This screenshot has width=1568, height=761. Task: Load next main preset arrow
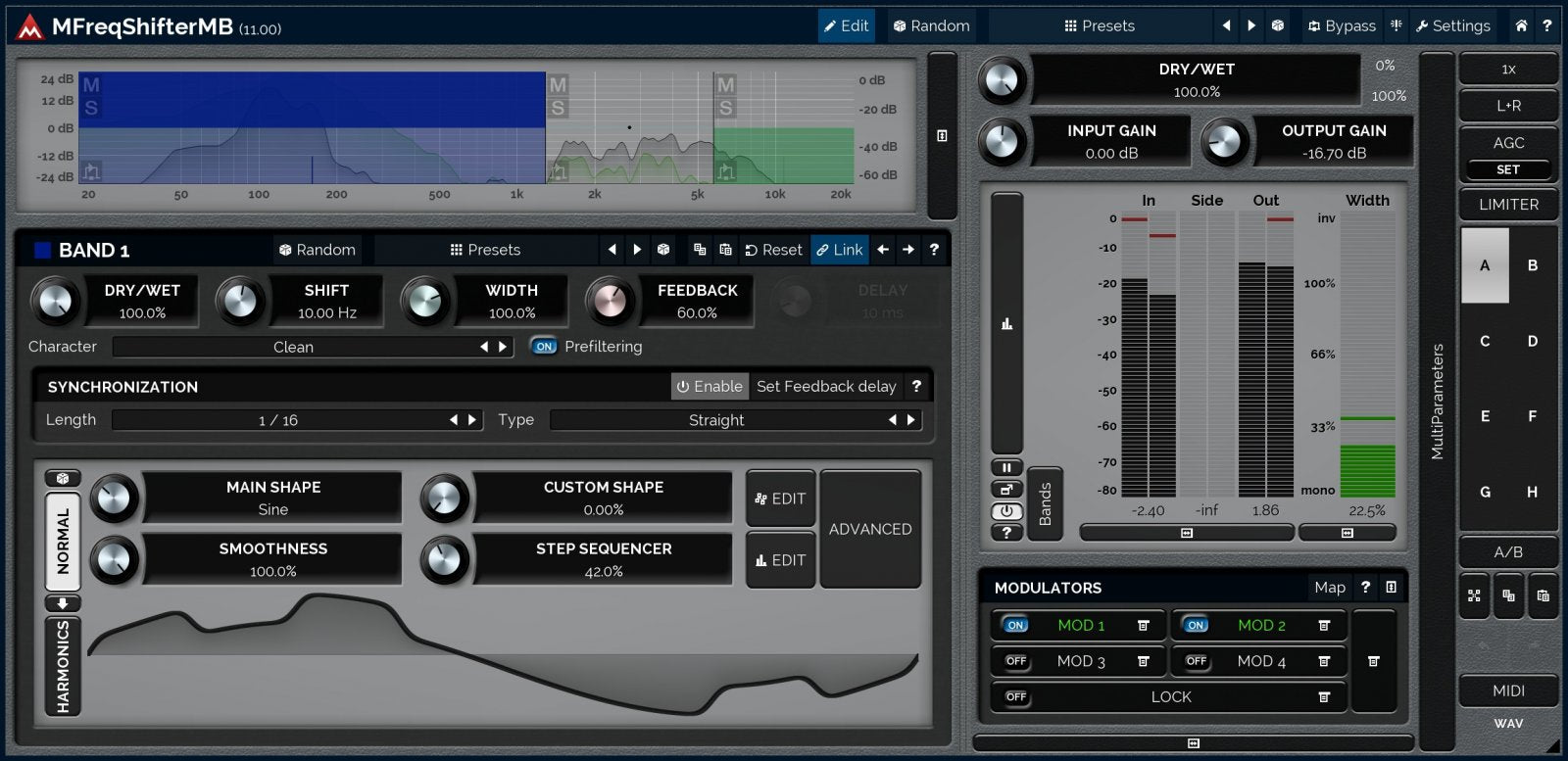click(1251, 26)
